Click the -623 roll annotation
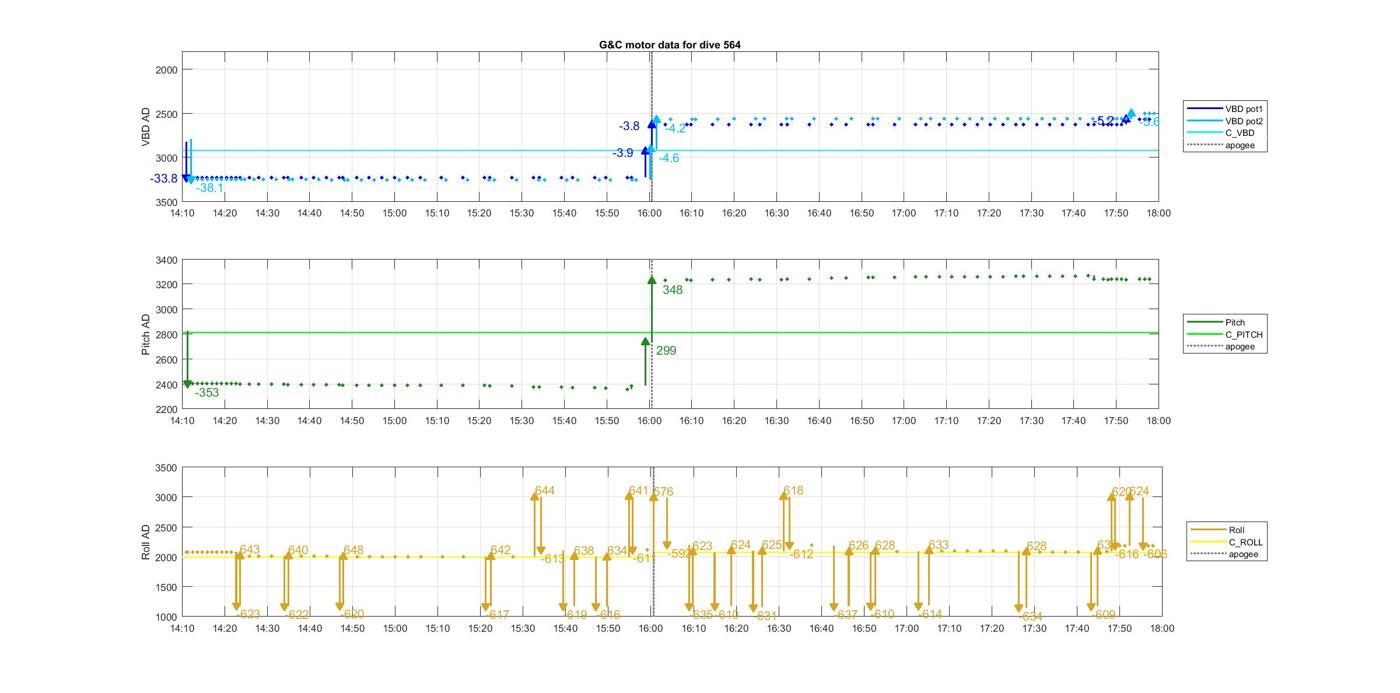The image size is (1400, 693). pos(249,614)
